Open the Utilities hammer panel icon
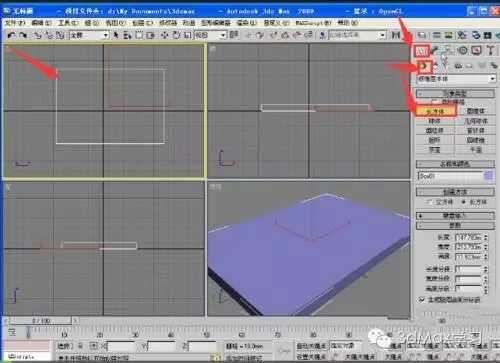This screenshot has width=500, height=363. point(490,50)
